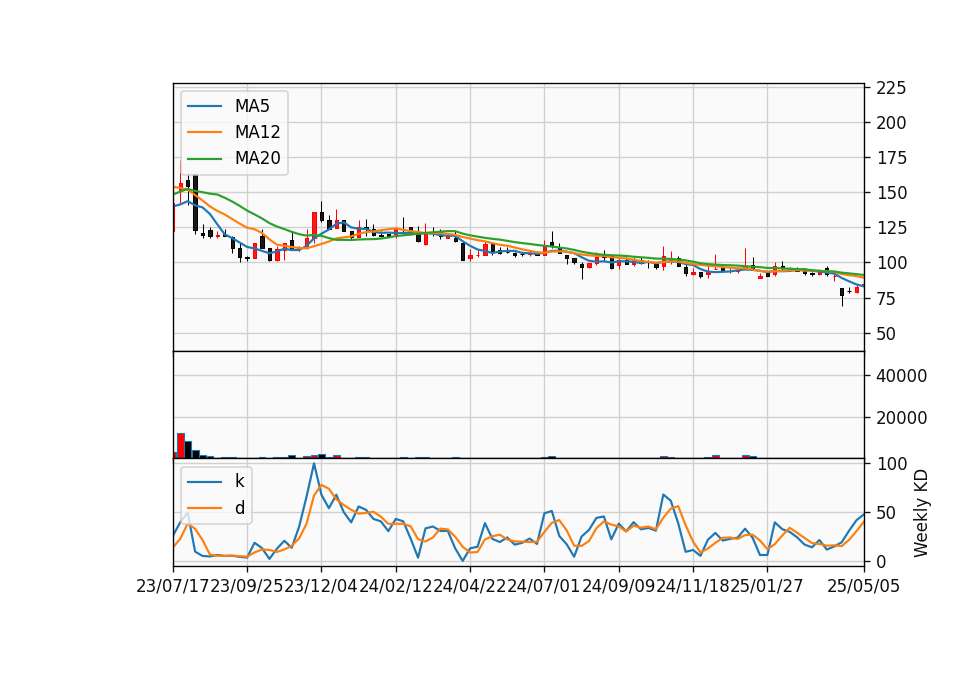This screenshot has width=960, height=690.
Task: Click the 175 price axis tick
Action: (x=891, y=158)
